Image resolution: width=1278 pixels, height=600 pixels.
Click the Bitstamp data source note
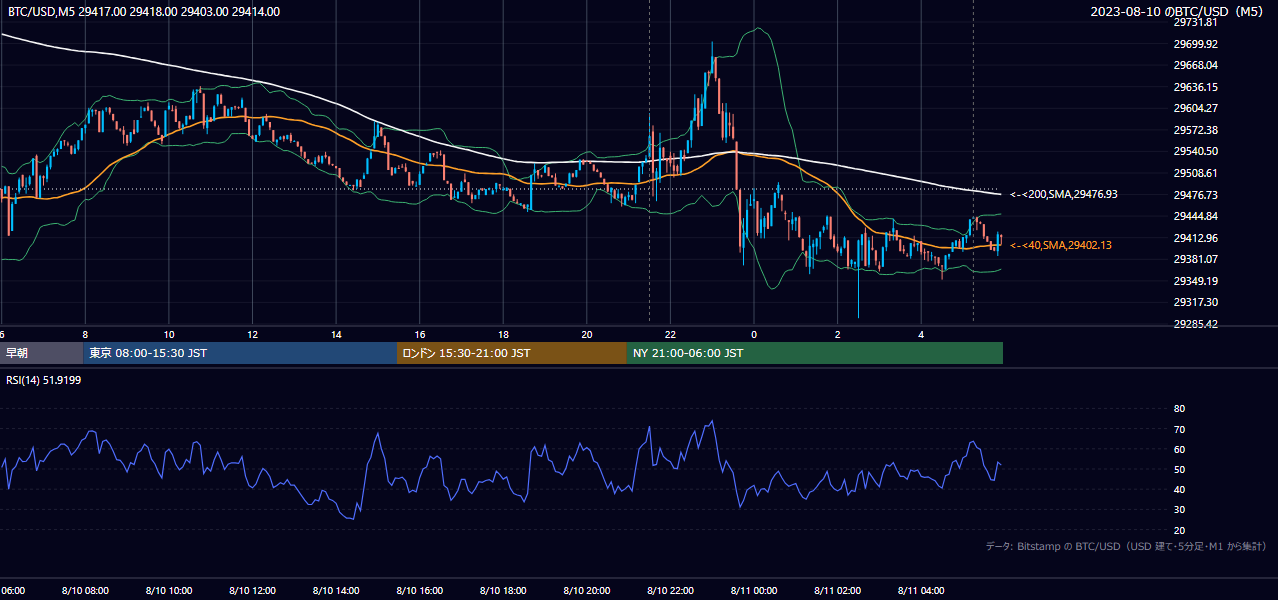click(1126, 546)
